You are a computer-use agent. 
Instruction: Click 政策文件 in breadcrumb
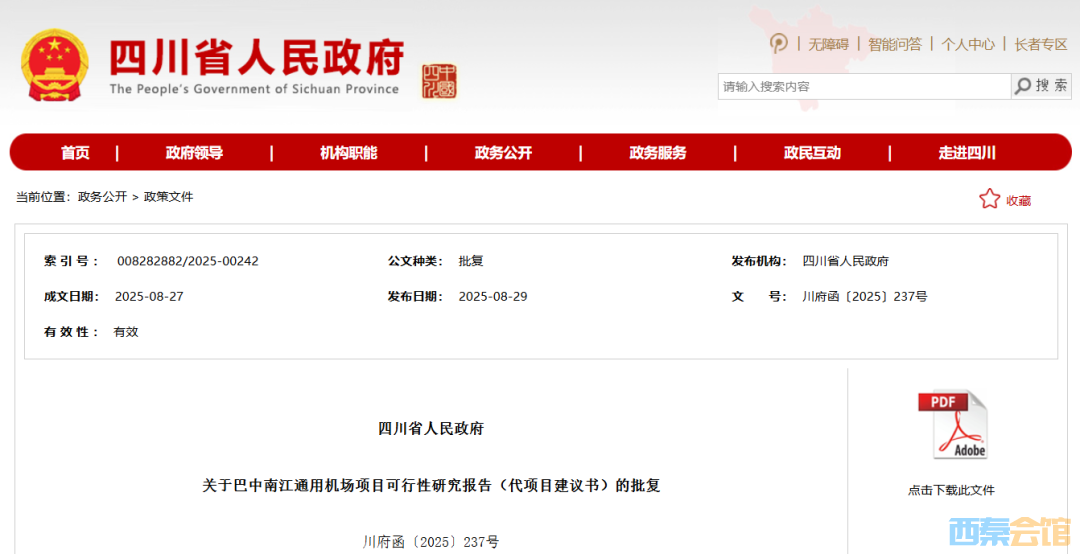pos(169,197)
